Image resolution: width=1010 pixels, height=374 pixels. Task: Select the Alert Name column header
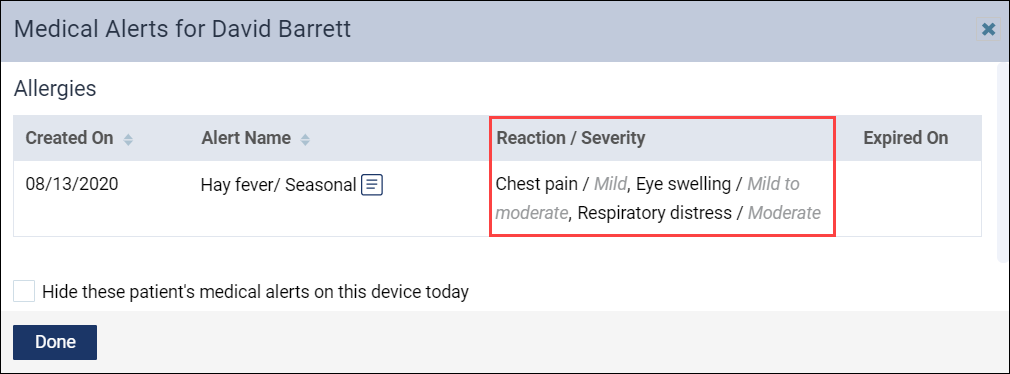point(245,138)
